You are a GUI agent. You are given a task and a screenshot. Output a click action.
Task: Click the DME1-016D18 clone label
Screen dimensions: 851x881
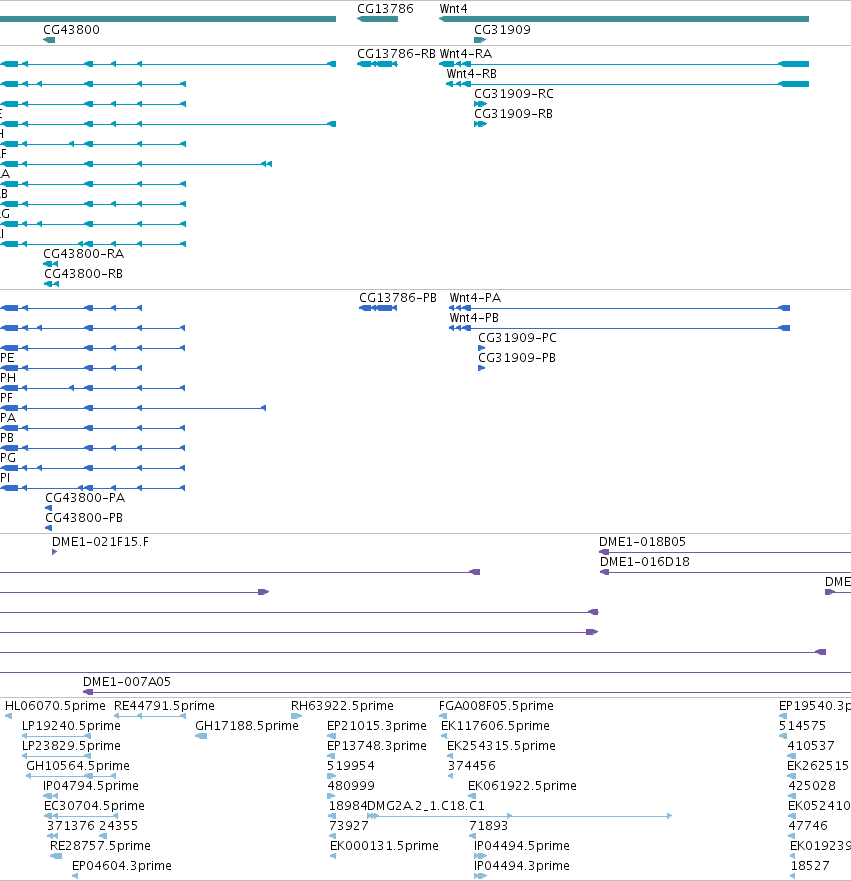tap(645, 562)
